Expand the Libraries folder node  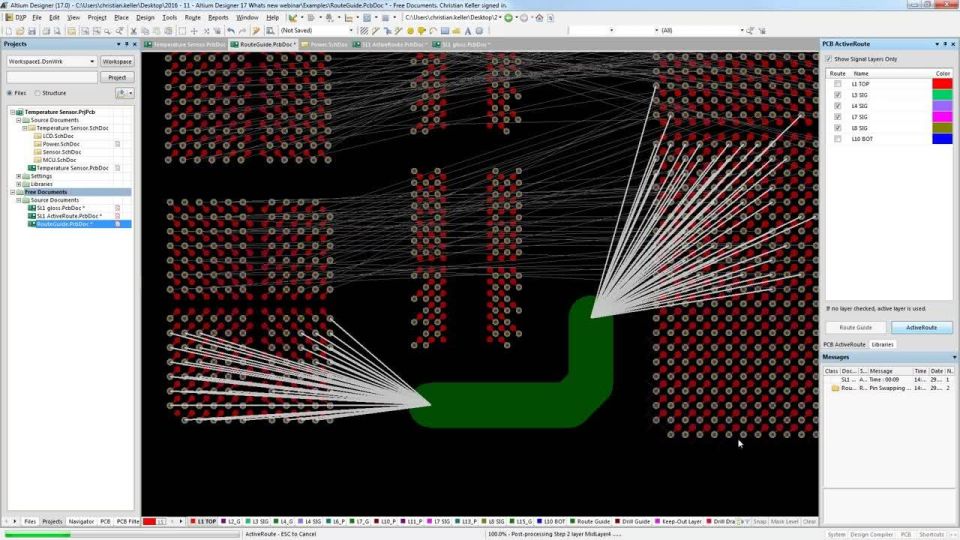pyautogui.click(x=18, y=184)
